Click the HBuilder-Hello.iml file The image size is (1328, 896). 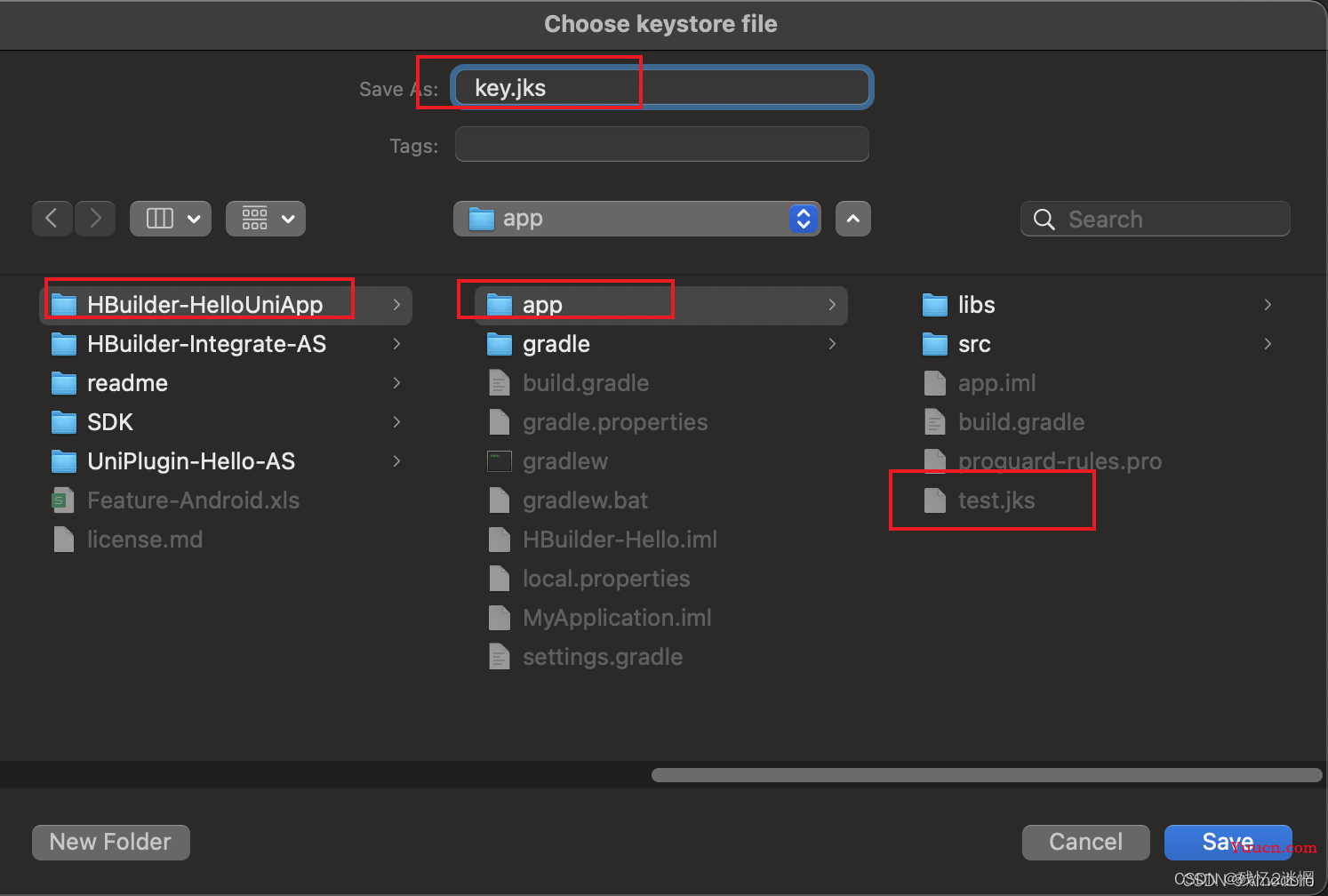(661, 540)
